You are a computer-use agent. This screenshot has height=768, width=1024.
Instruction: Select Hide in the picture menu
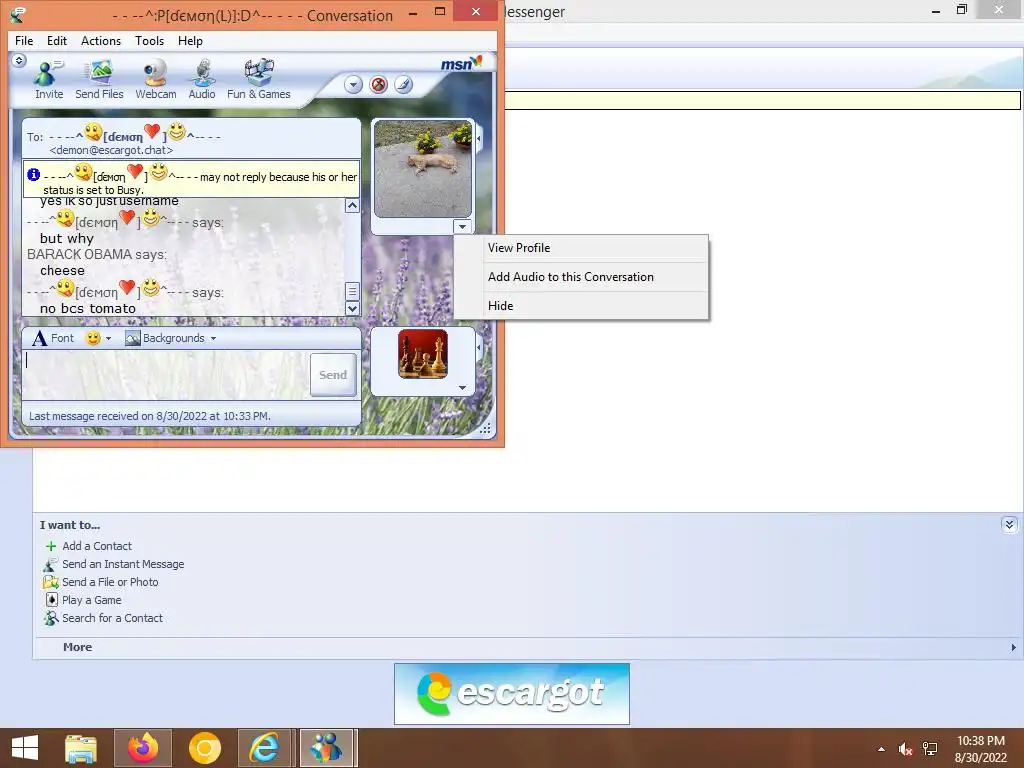click(x=581, y=306)
